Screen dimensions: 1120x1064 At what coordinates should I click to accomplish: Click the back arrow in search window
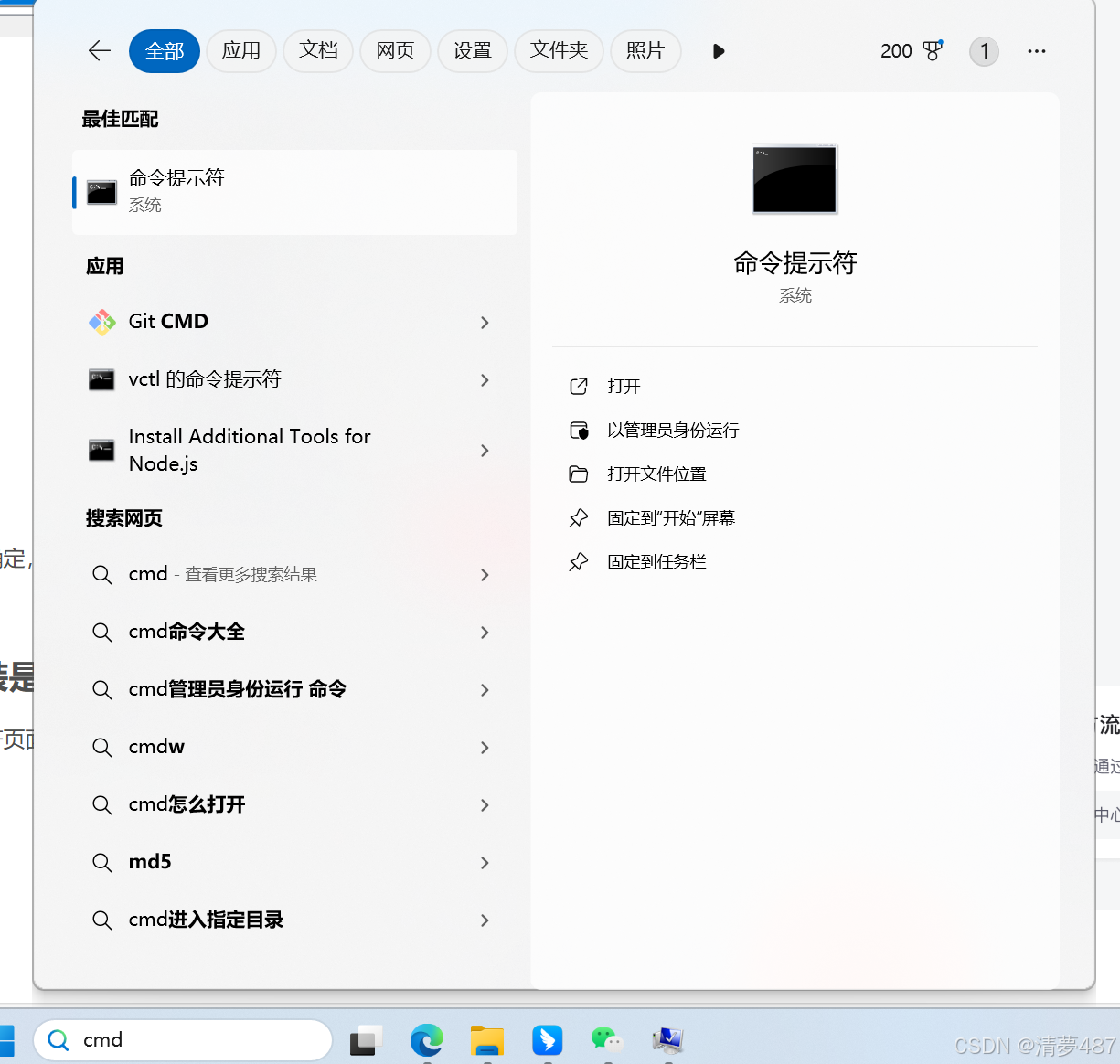click(100, 51)
